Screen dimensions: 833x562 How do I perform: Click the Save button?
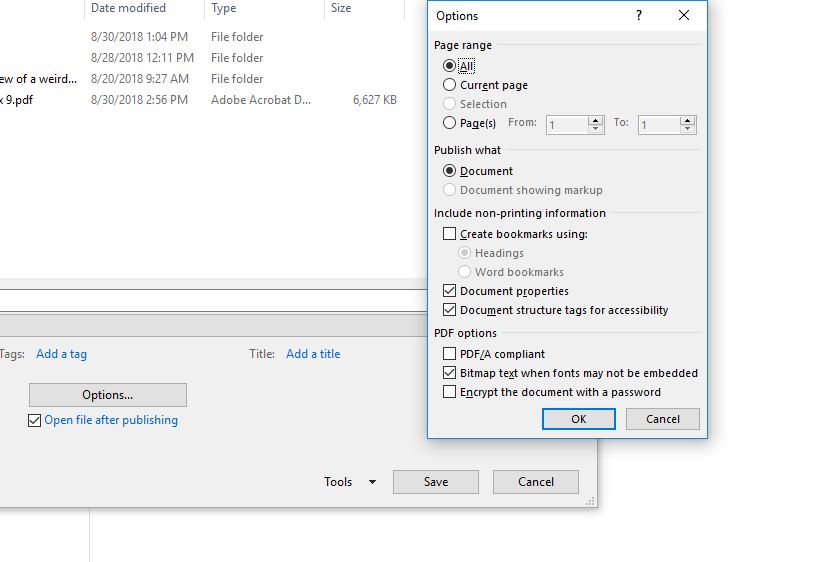pos(436,482)
